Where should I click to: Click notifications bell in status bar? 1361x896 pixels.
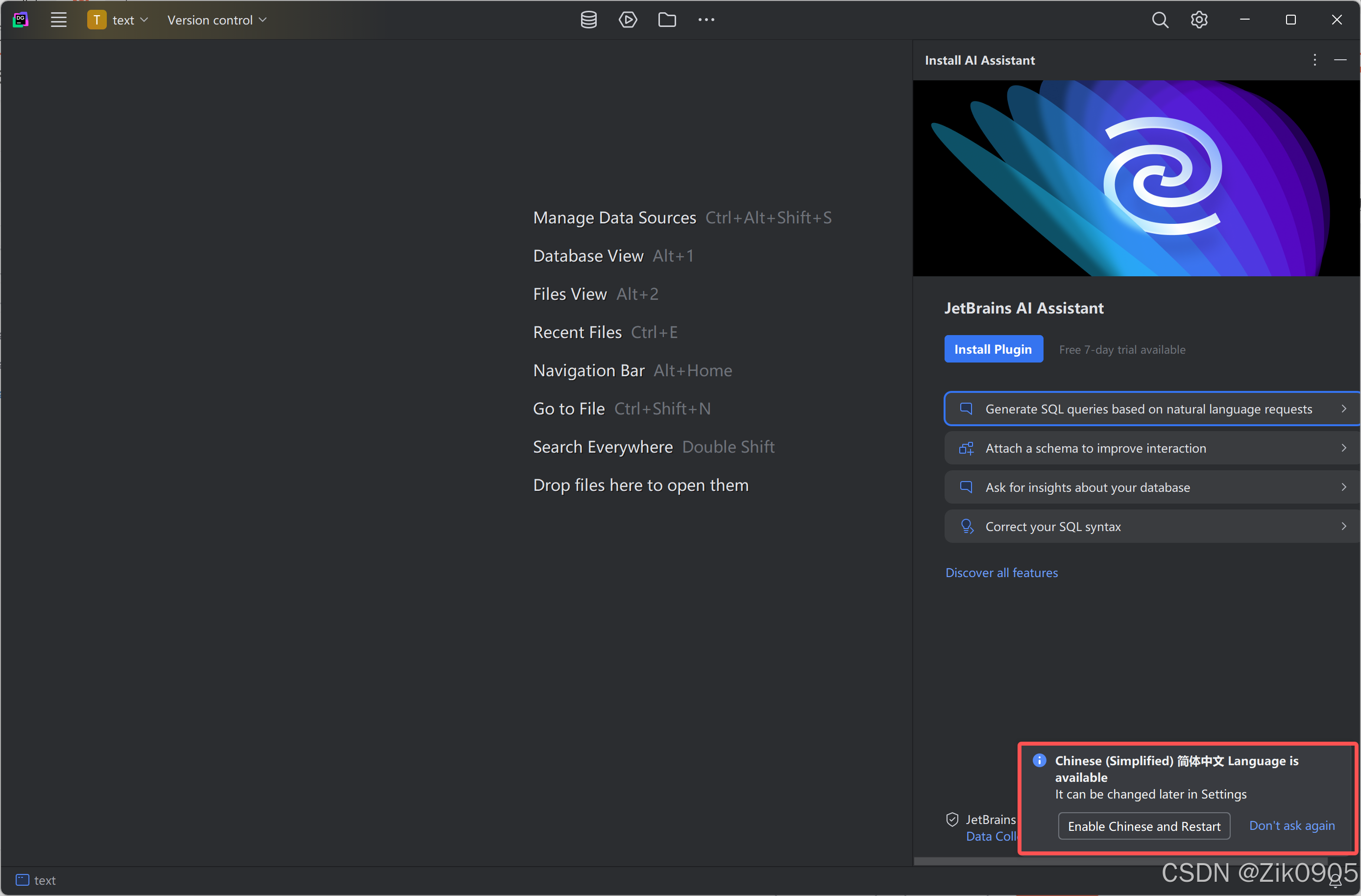point(1335,881)
